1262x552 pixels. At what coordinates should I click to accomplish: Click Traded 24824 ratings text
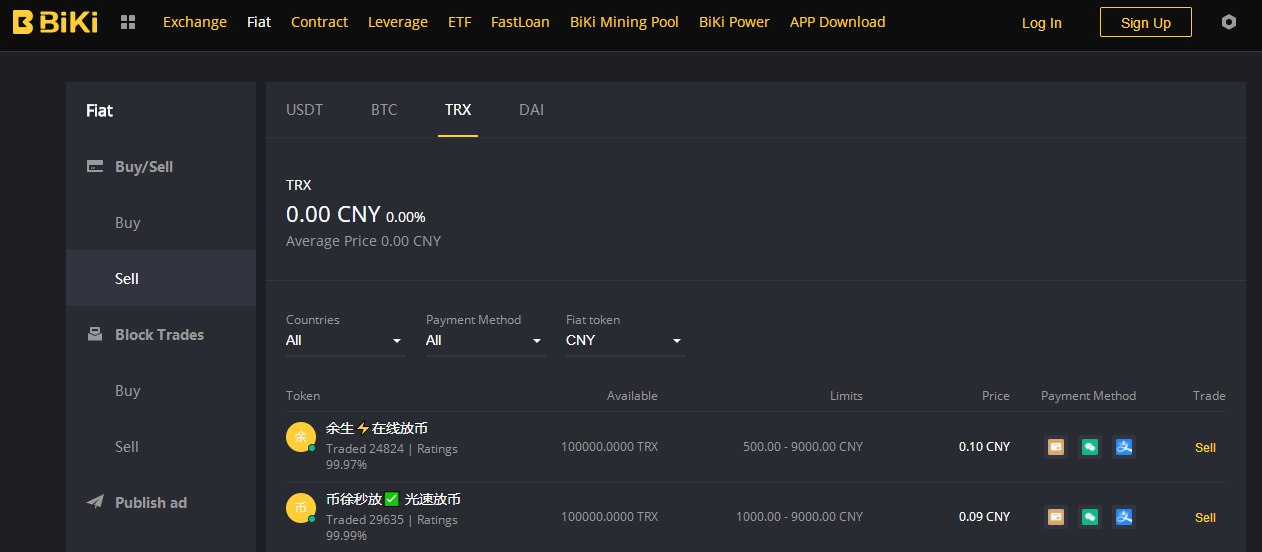click(x=392, y=456)
